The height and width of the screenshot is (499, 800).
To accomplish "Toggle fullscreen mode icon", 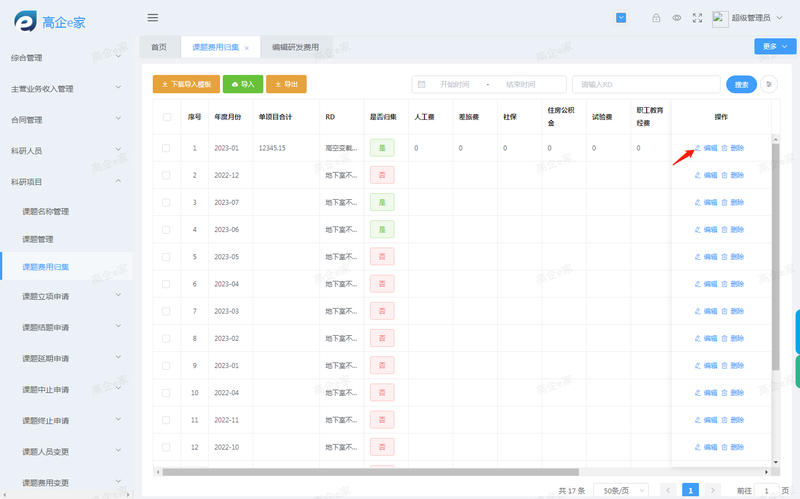I will tap(697, 18).
